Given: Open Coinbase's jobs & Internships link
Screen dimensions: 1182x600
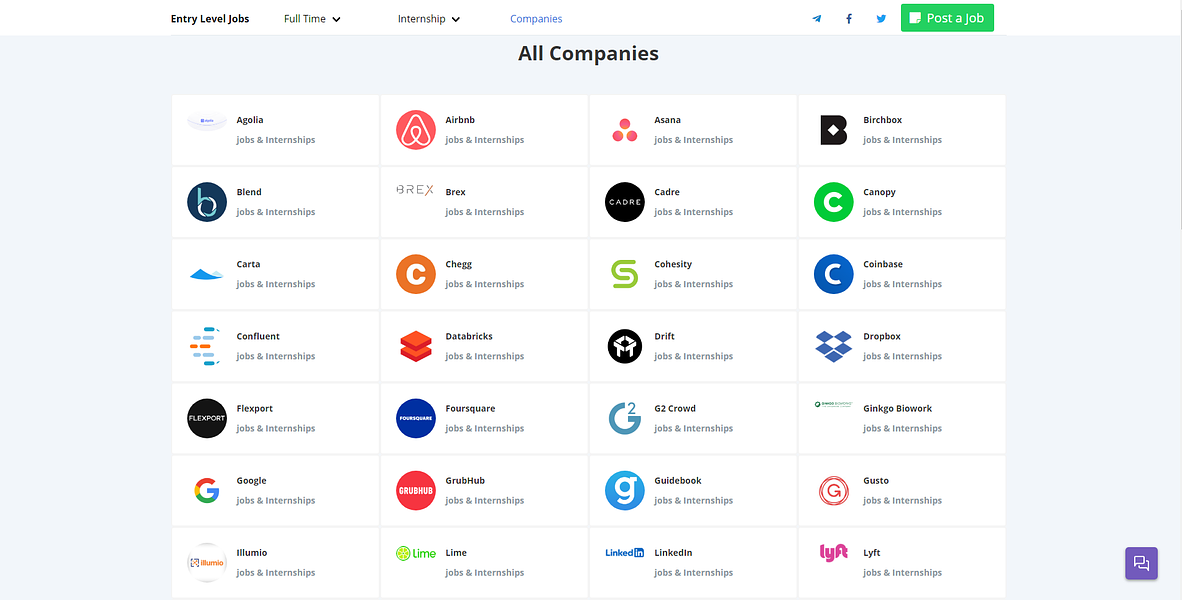Looking at the screenshot, I should 902,284.
